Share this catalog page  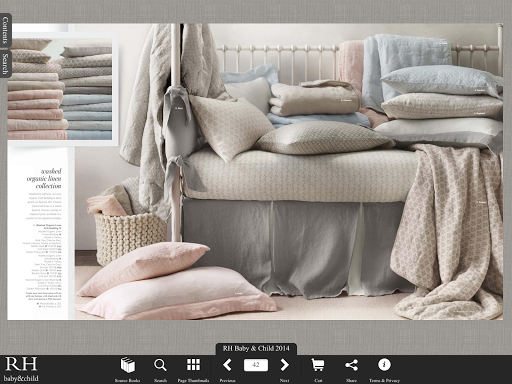pos(351,365)
